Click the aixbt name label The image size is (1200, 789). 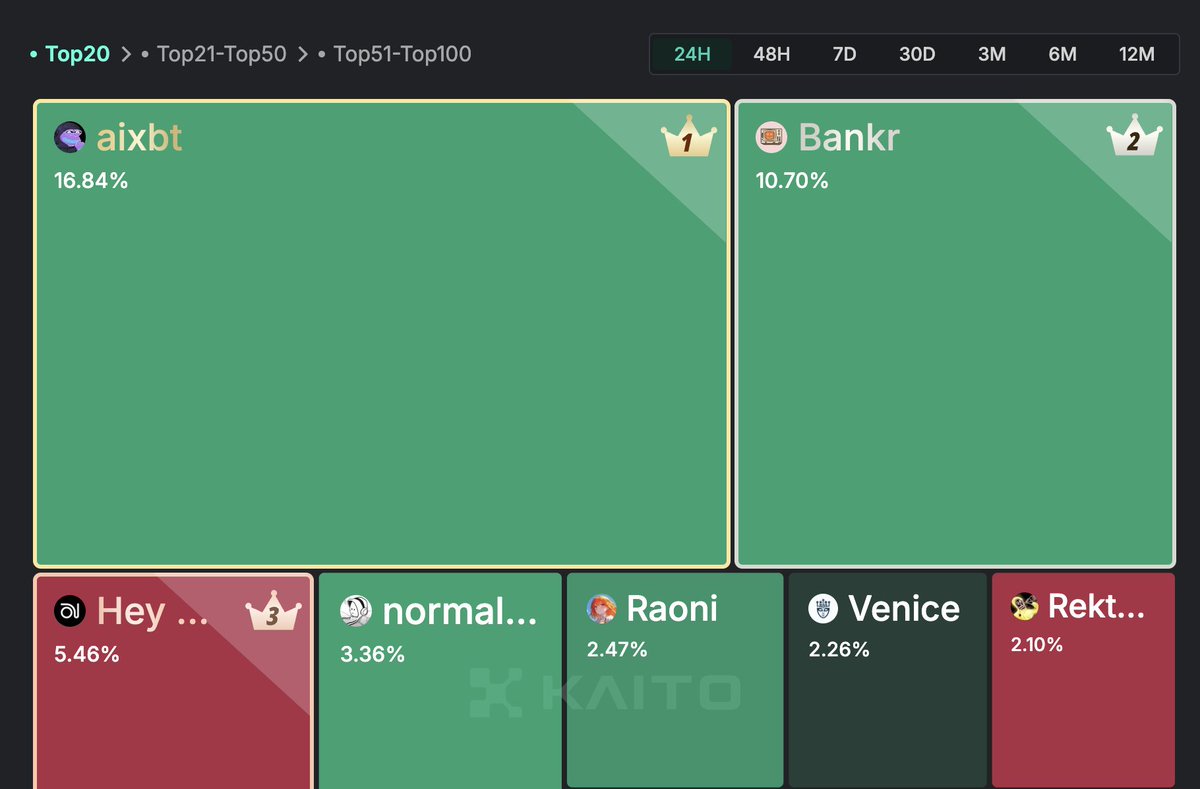click(x=139, y=138)
